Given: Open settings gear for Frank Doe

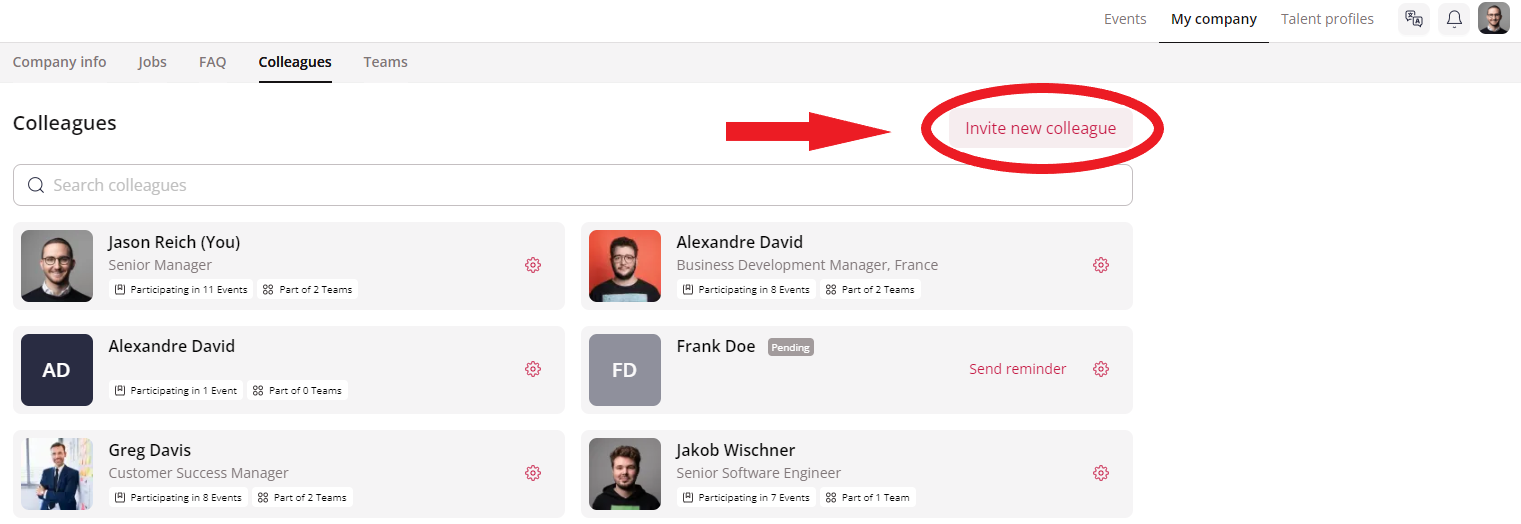Looking at the screenshot, I should coord(1101,369).
